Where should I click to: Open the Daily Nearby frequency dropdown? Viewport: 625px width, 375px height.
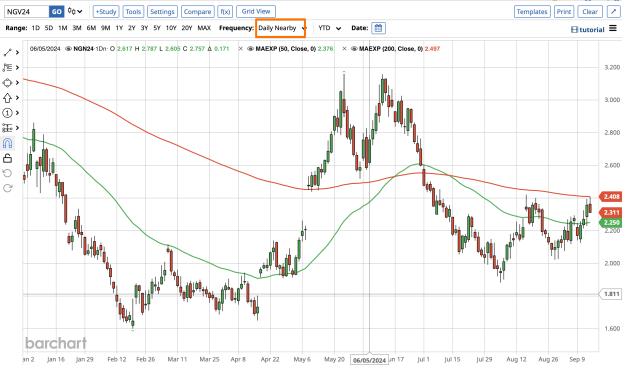[x=281, y=28]
